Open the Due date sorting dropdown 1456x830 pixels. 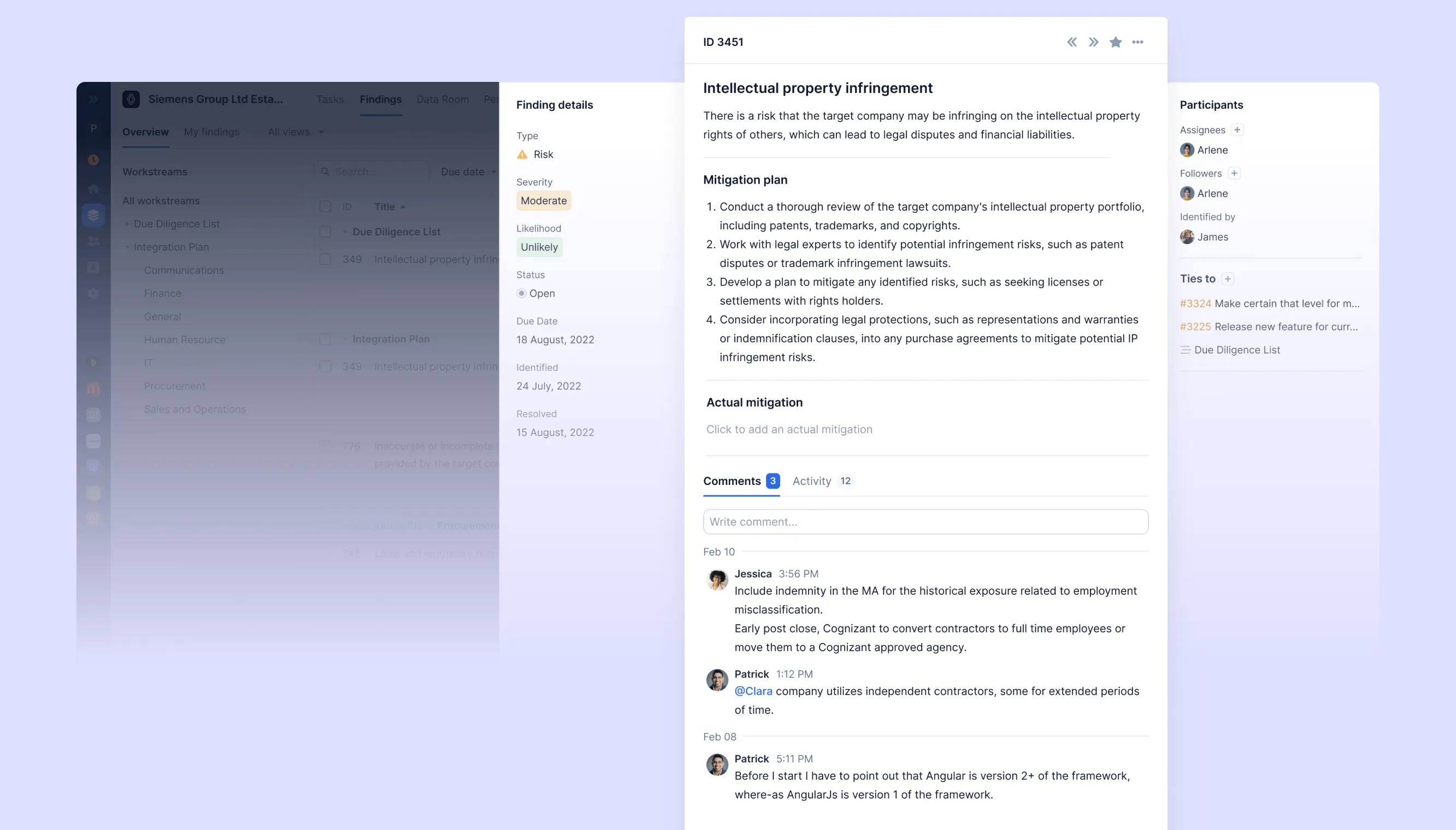pos(468,171)
